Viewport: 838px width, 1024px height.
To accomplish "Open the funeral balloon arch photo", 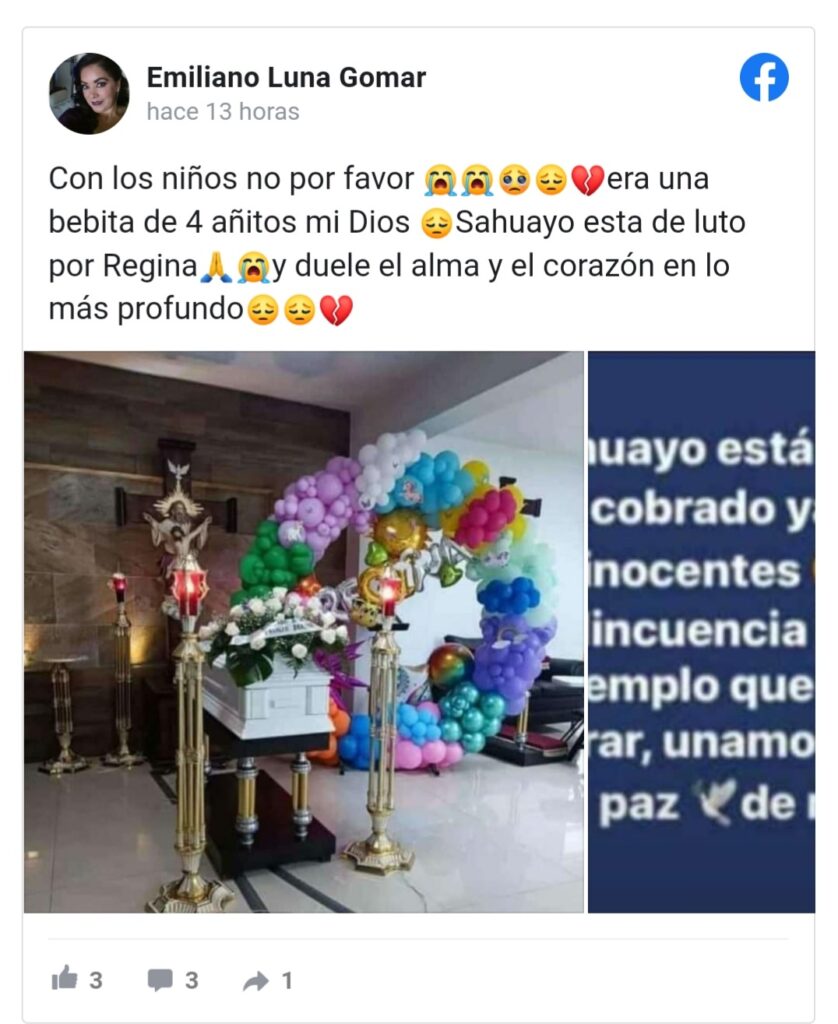I will coord(304,632).
